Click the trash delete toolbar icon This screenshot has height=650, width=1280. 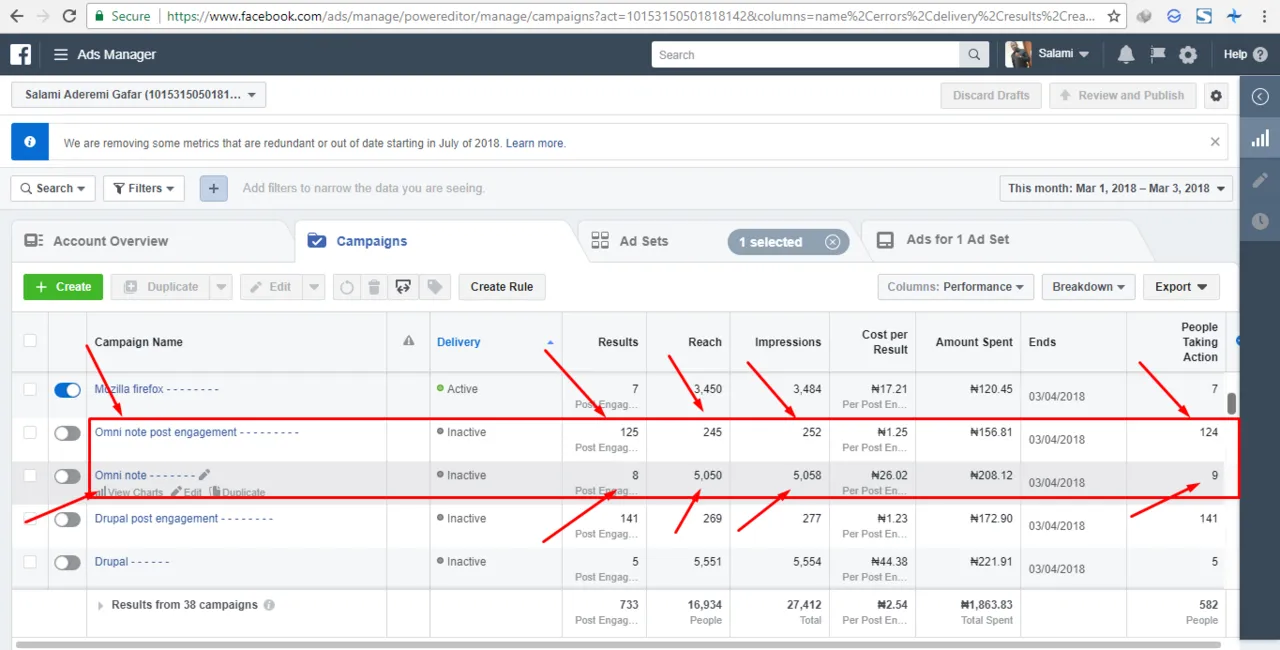pyautogui.click(x=374, y=287)
